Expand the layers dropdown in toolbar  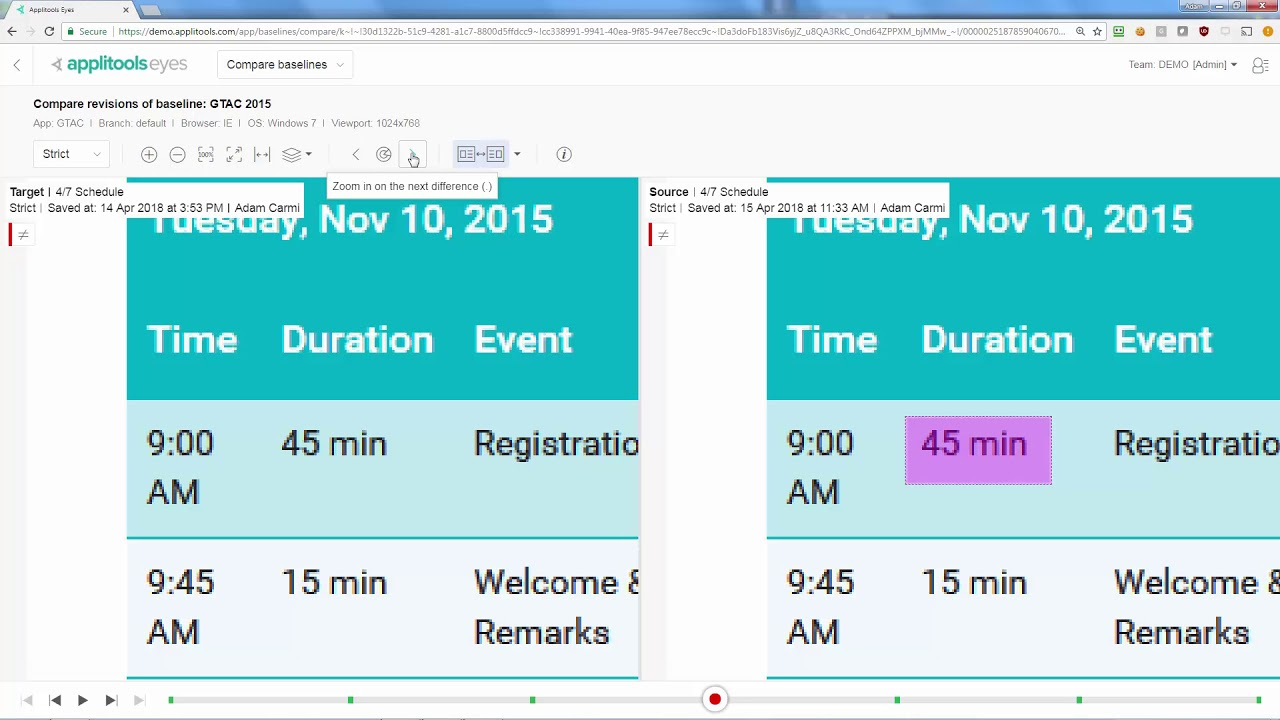(x=297, y=154)
